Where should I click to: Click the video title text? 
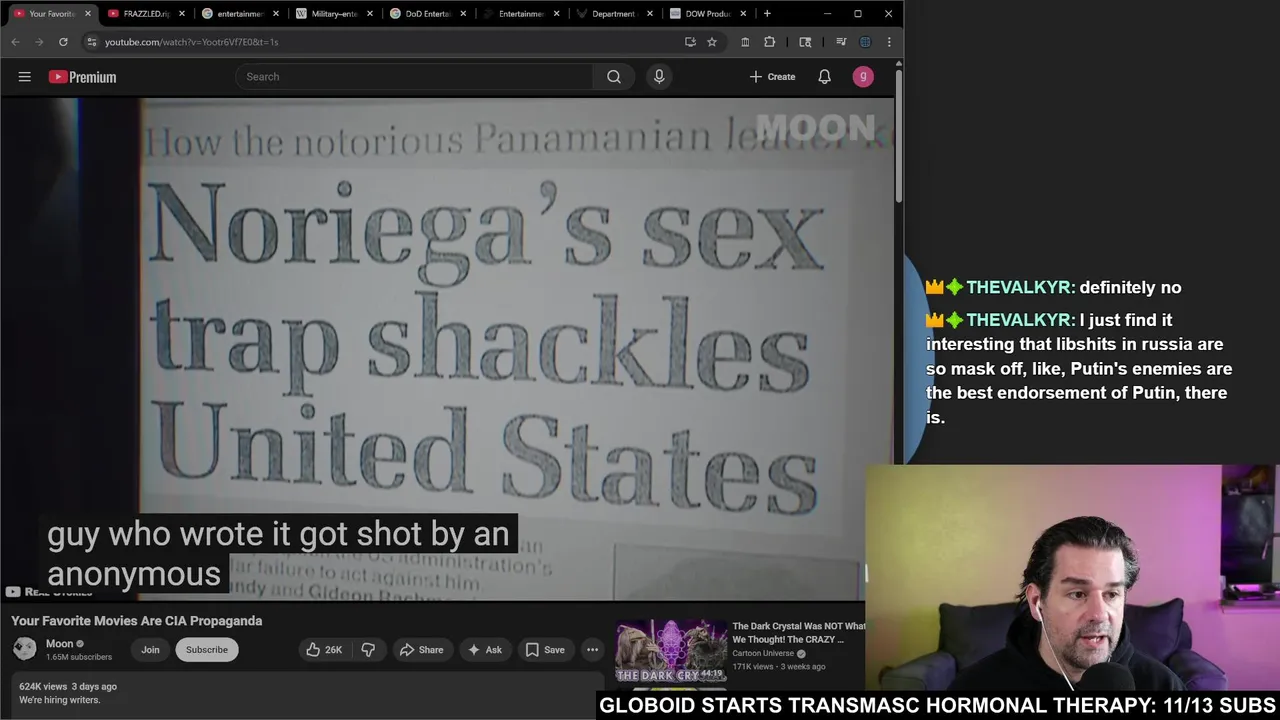[x=137, y=621]
